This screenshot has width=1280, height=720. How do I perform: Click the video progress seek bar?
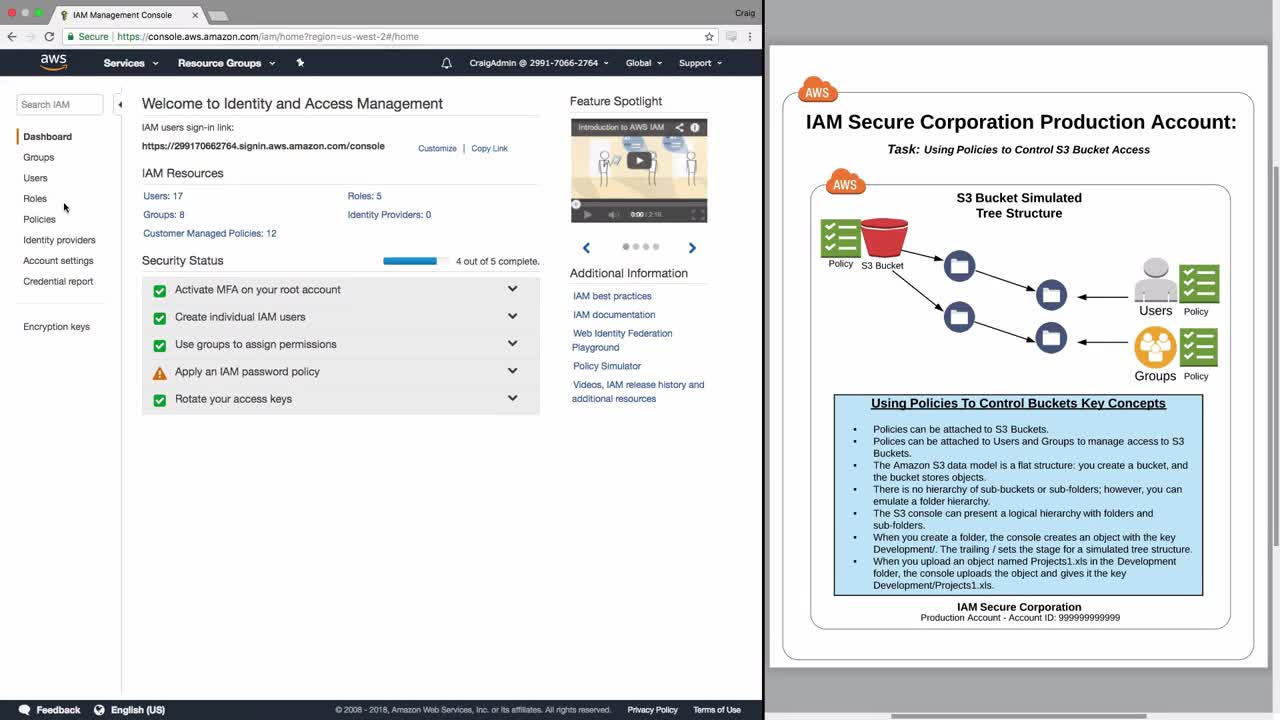[639, 204]
